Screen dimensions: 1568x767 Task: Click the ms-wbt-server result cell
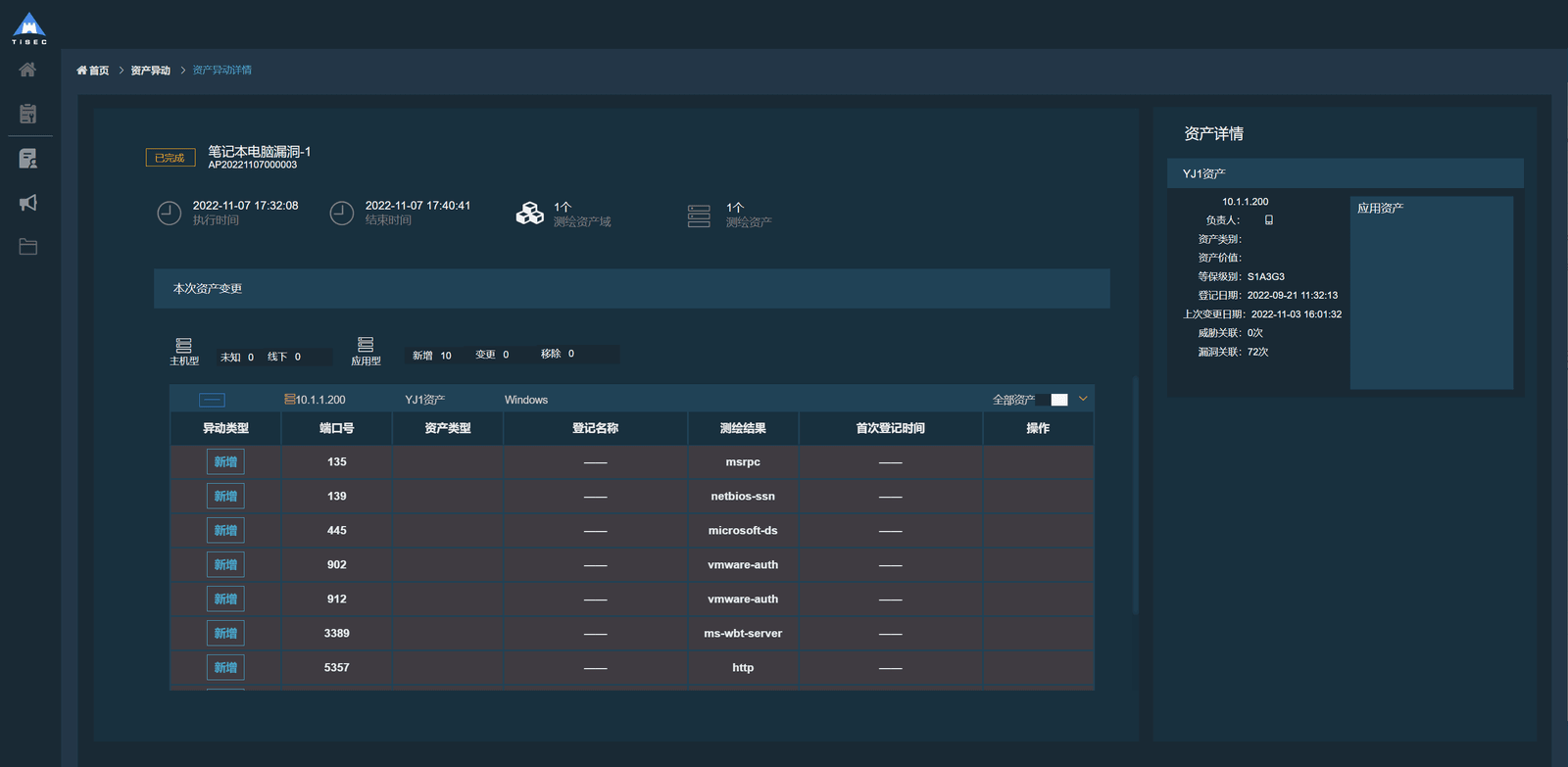tap(743, 634)
